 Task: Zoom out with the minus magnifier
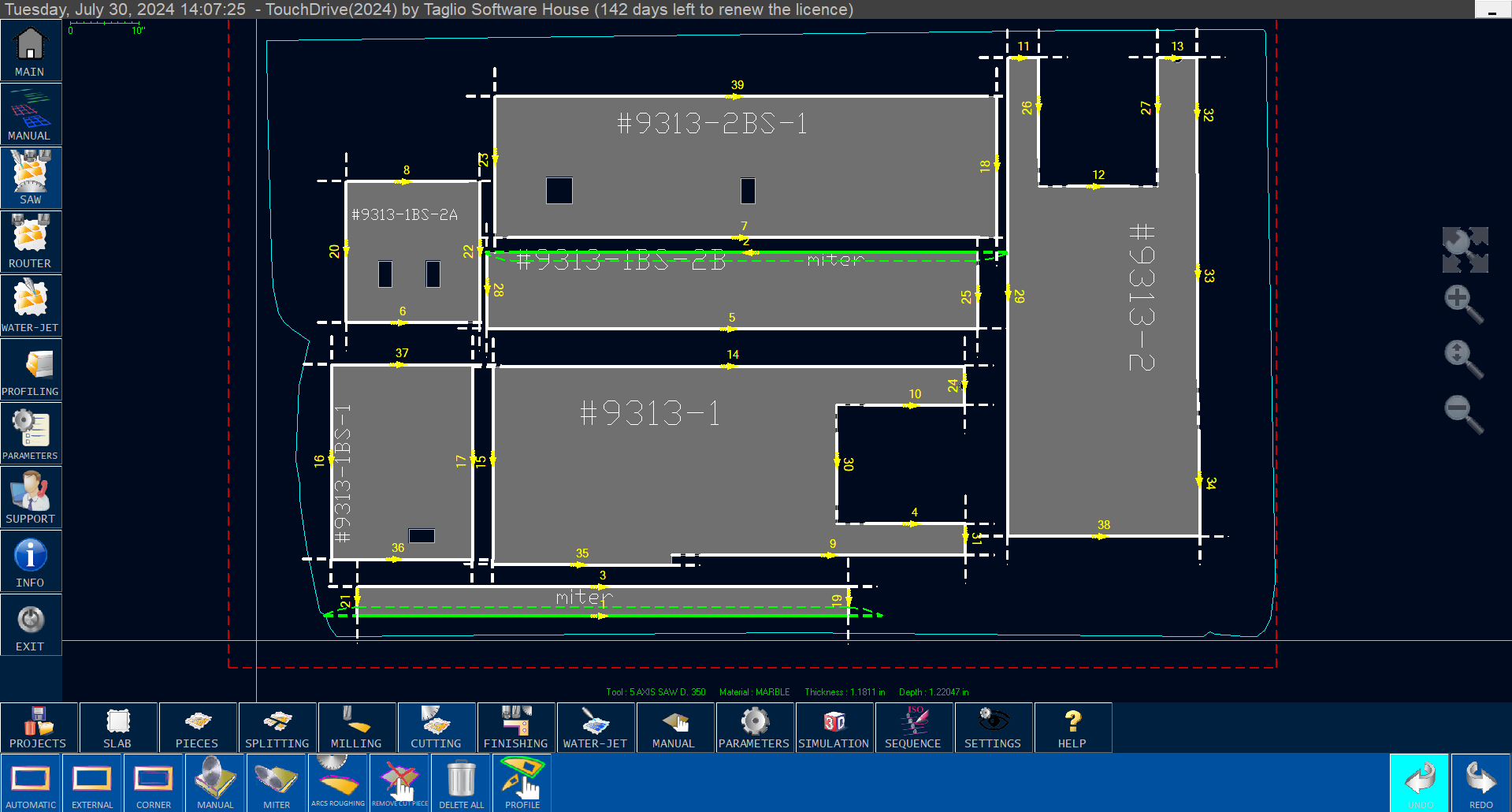tap(1464, 415)
